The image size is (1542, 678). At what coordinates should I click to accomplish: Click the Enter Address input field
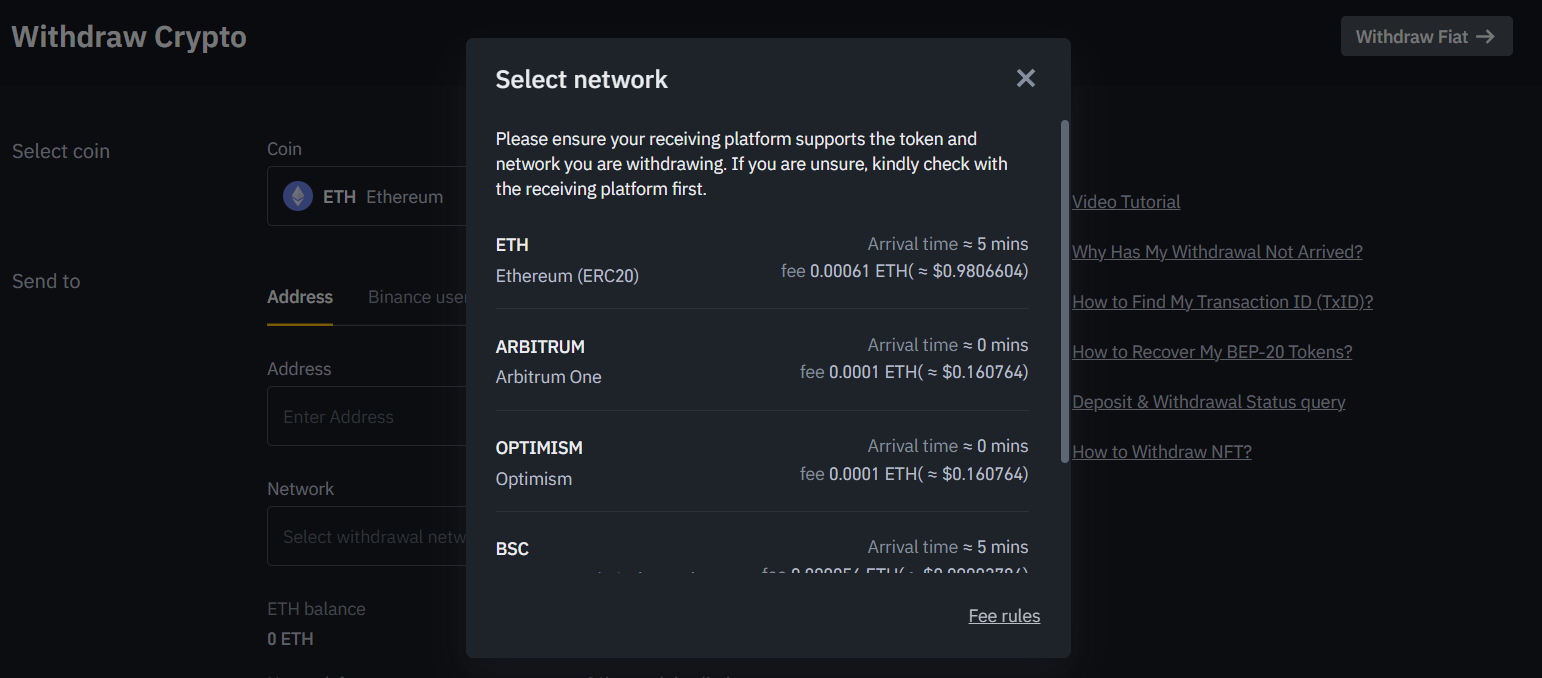click(x=370, y=416)
